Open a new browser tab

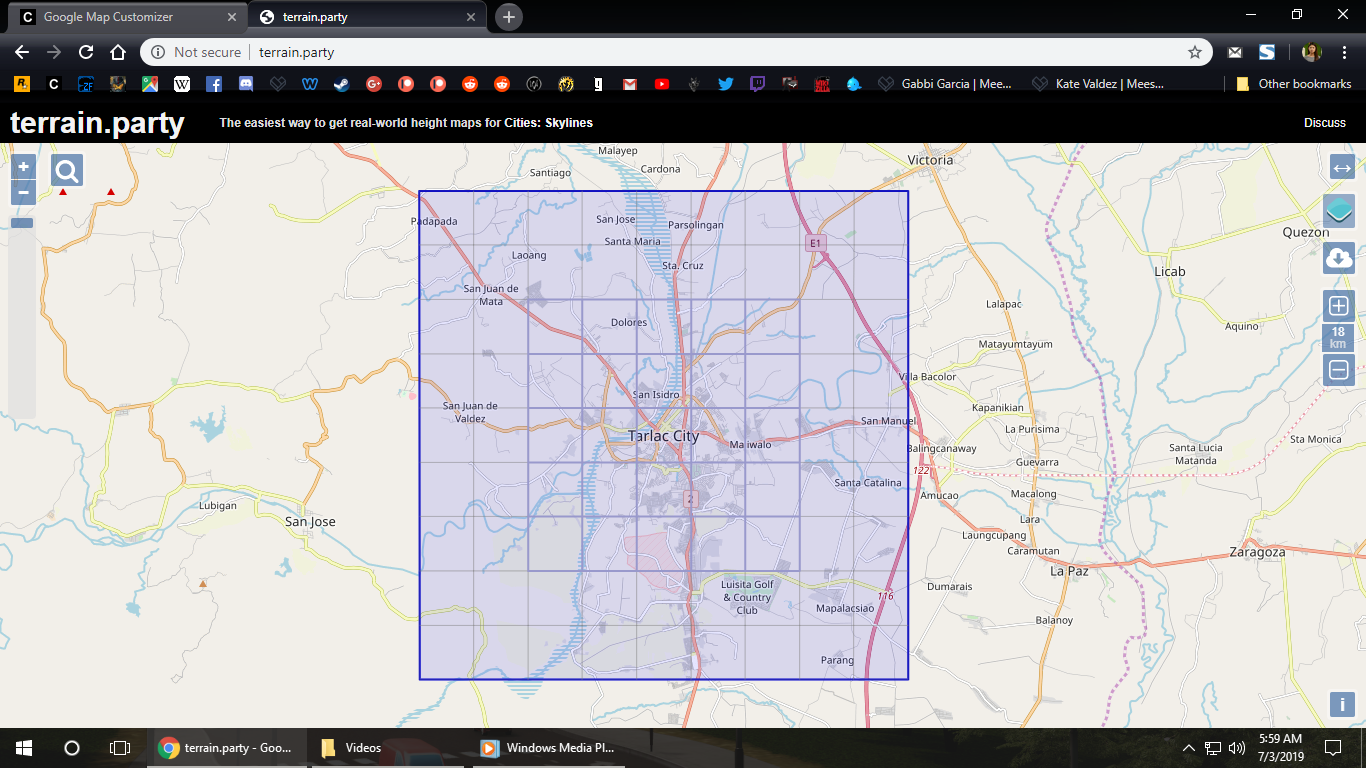(x=509, y=17)
